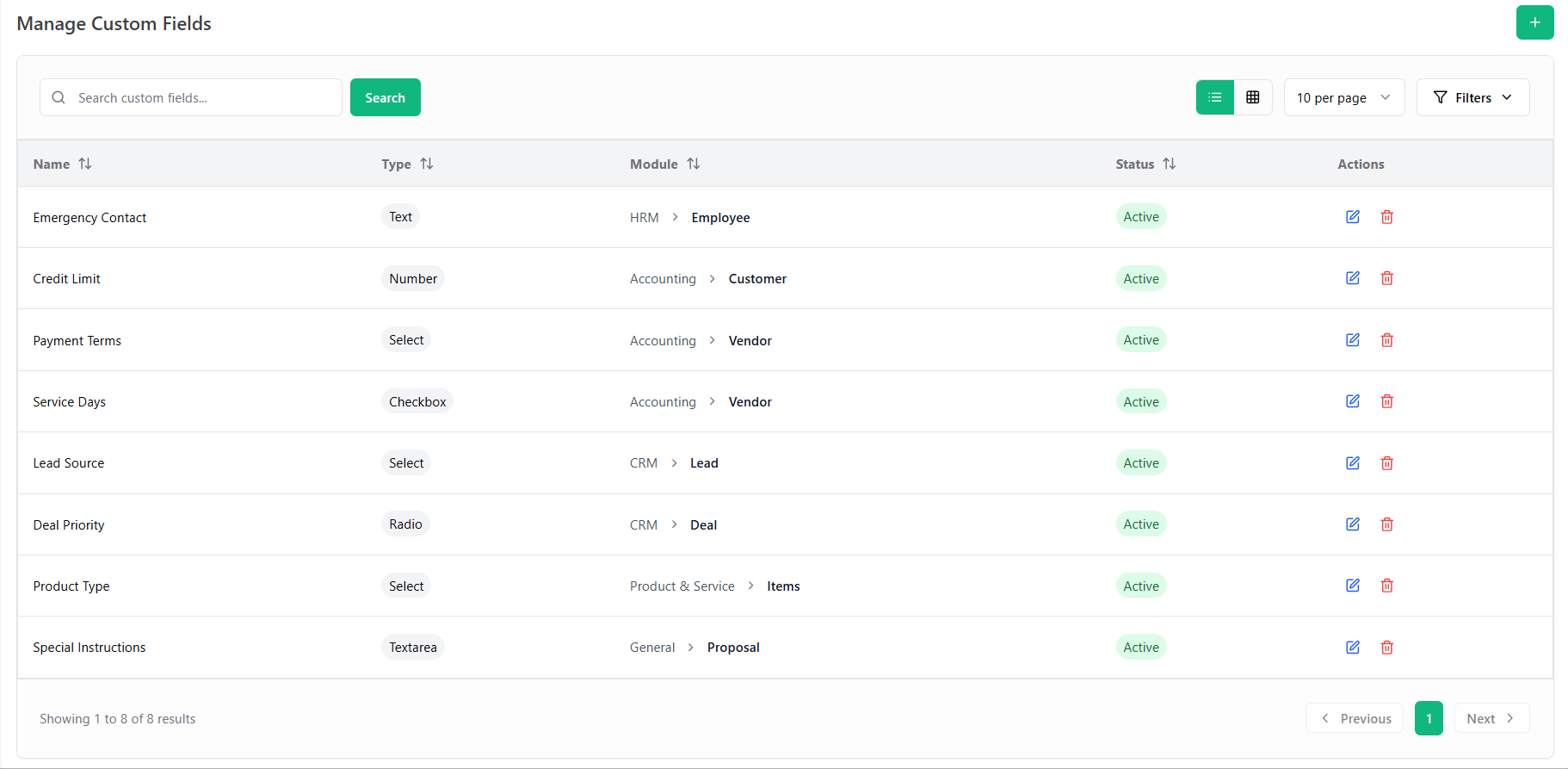Select page 1 in pagination
The width and height of the screenshot is (1568, 769).
pyautogui.click(x=1429, y=718)
